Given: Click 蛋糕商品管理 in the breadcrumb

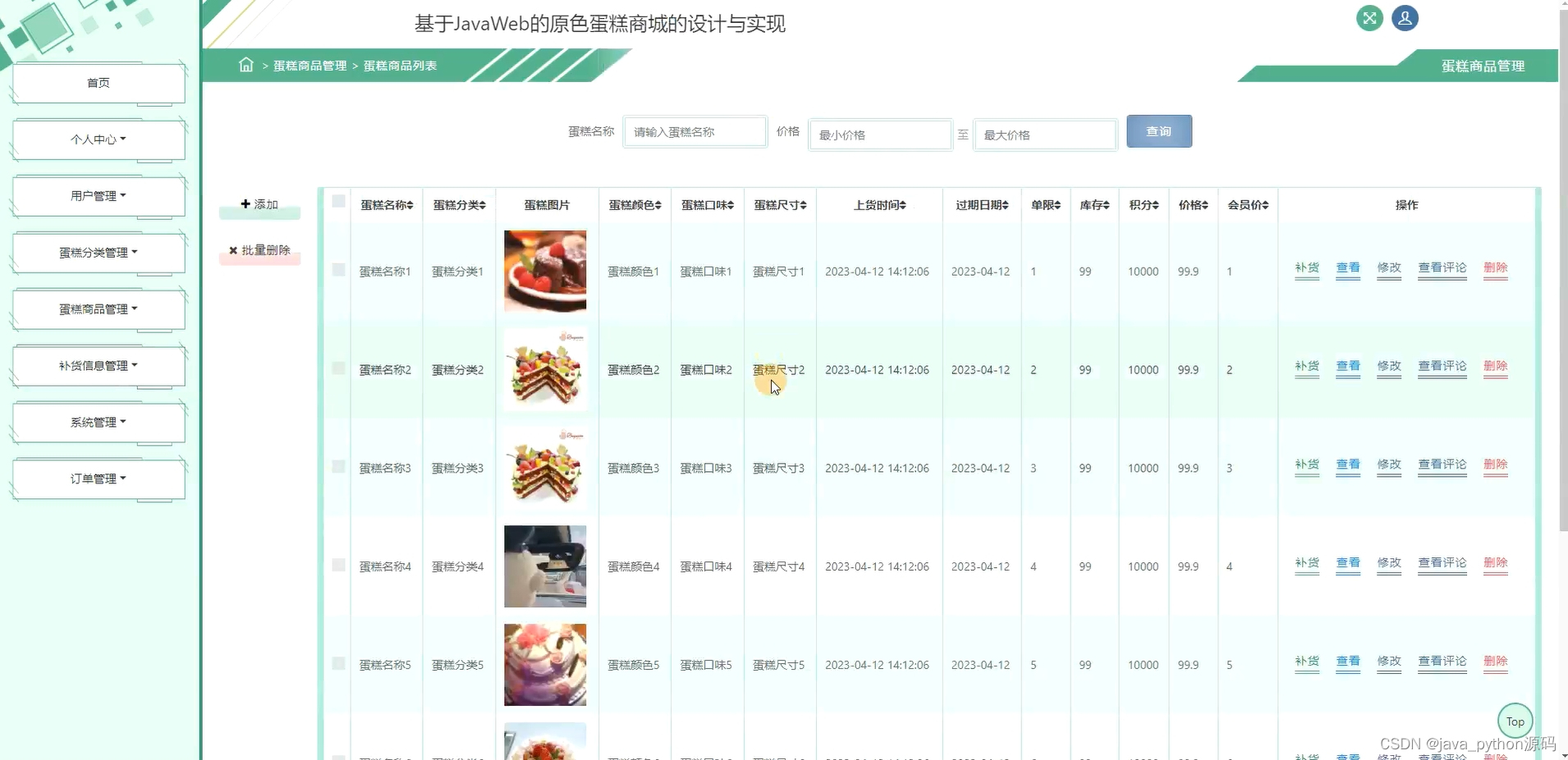Looking at the screenshot, I should [x=309, y=66].
